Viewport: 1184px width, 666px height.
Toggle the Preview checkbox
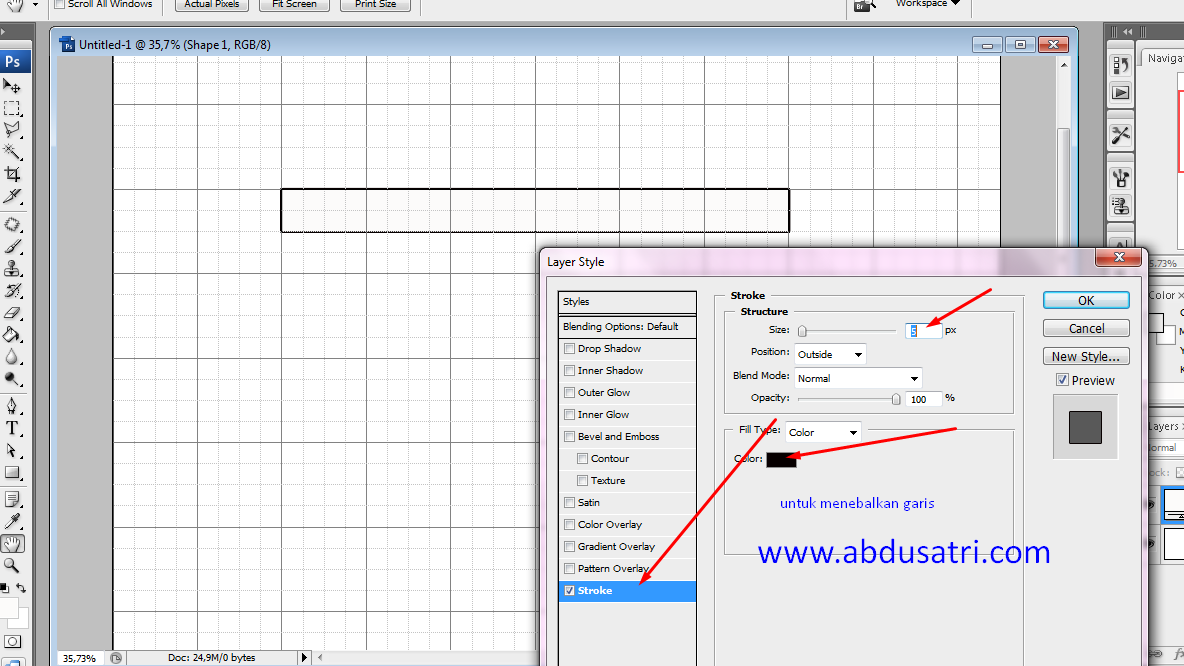(1062, 380)
